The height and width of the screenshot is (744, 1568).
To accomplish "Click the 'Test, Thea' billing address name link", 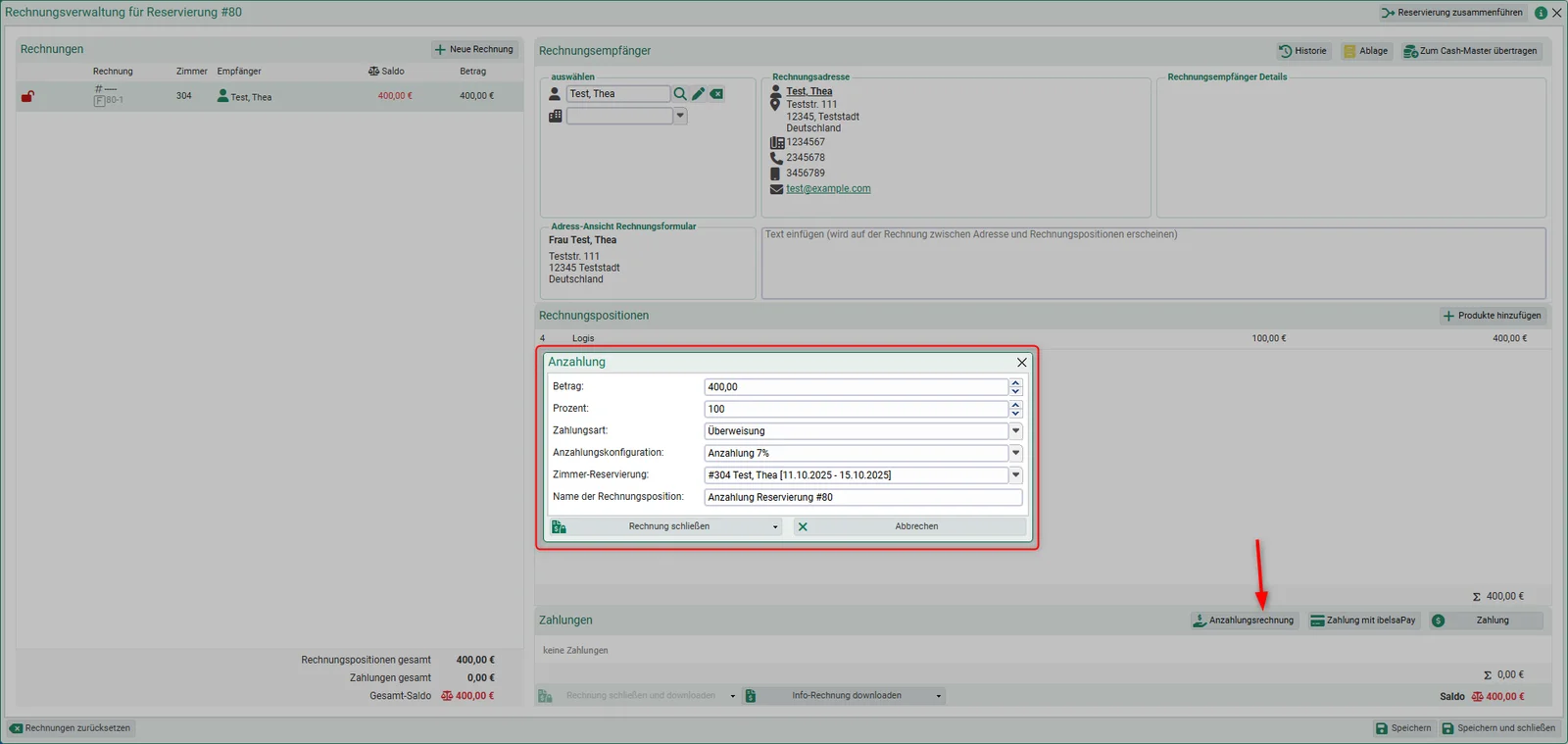I will pyautogui.click(x=809, y=91).
